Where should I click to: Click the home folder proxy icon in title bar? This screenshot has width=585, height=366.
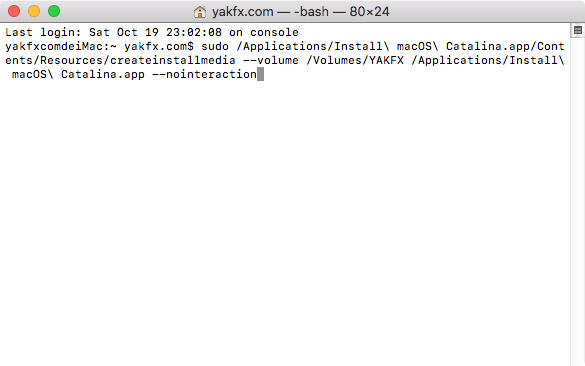(200, 12)
